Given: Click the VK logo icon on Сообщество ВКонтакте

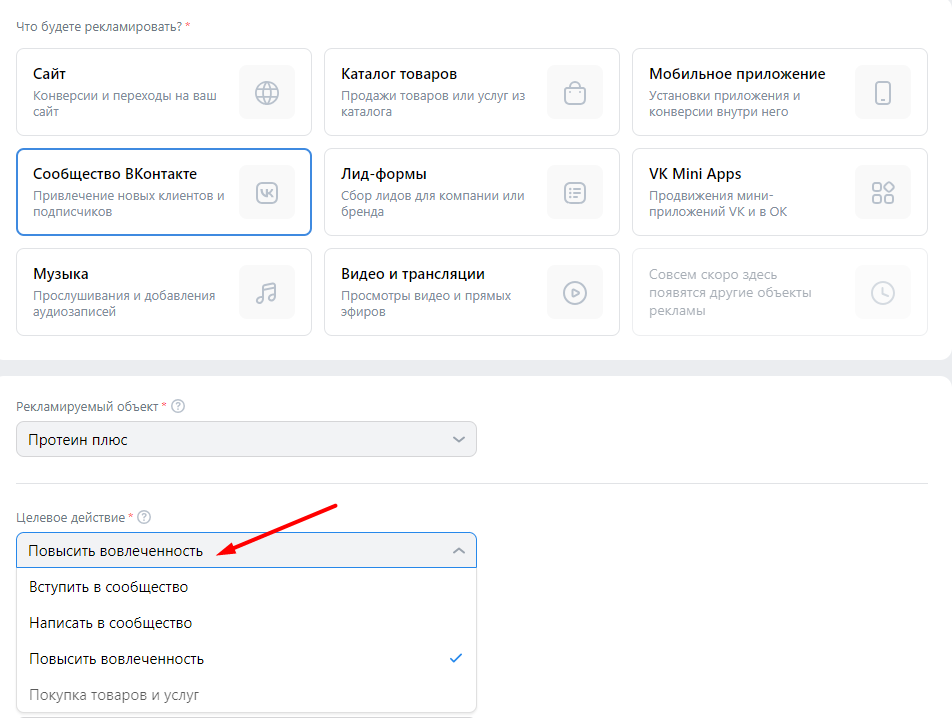Looking at the screenshot, I should 267,193.
